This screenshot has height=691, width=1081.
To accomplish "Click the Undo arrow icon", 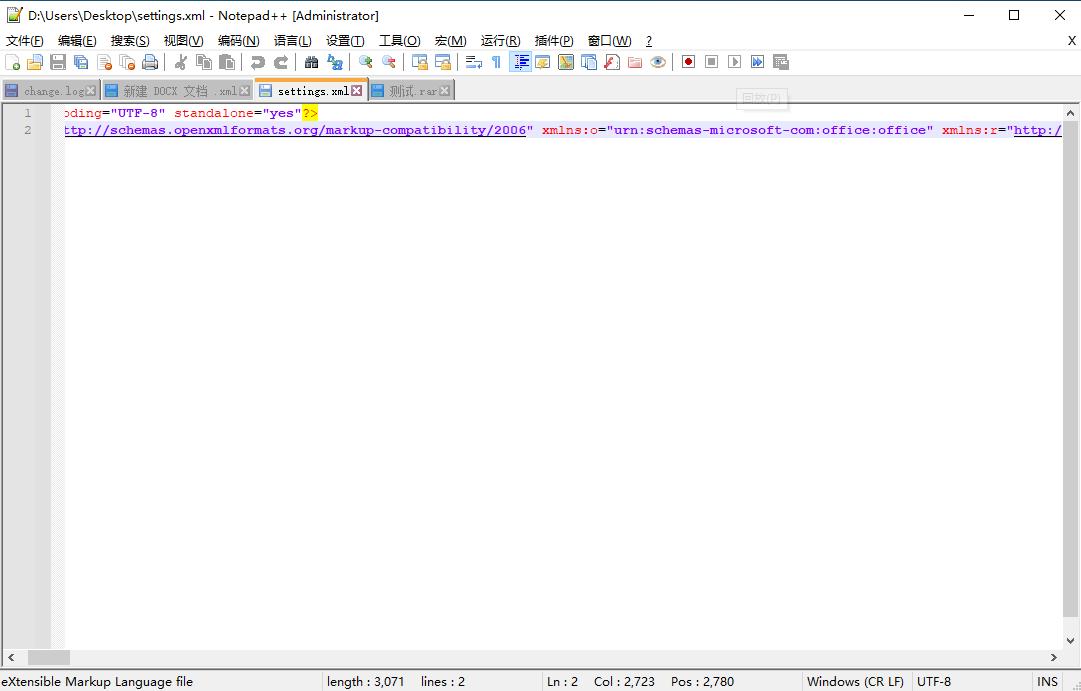I will pyautogui.click(x=258, y=62).
